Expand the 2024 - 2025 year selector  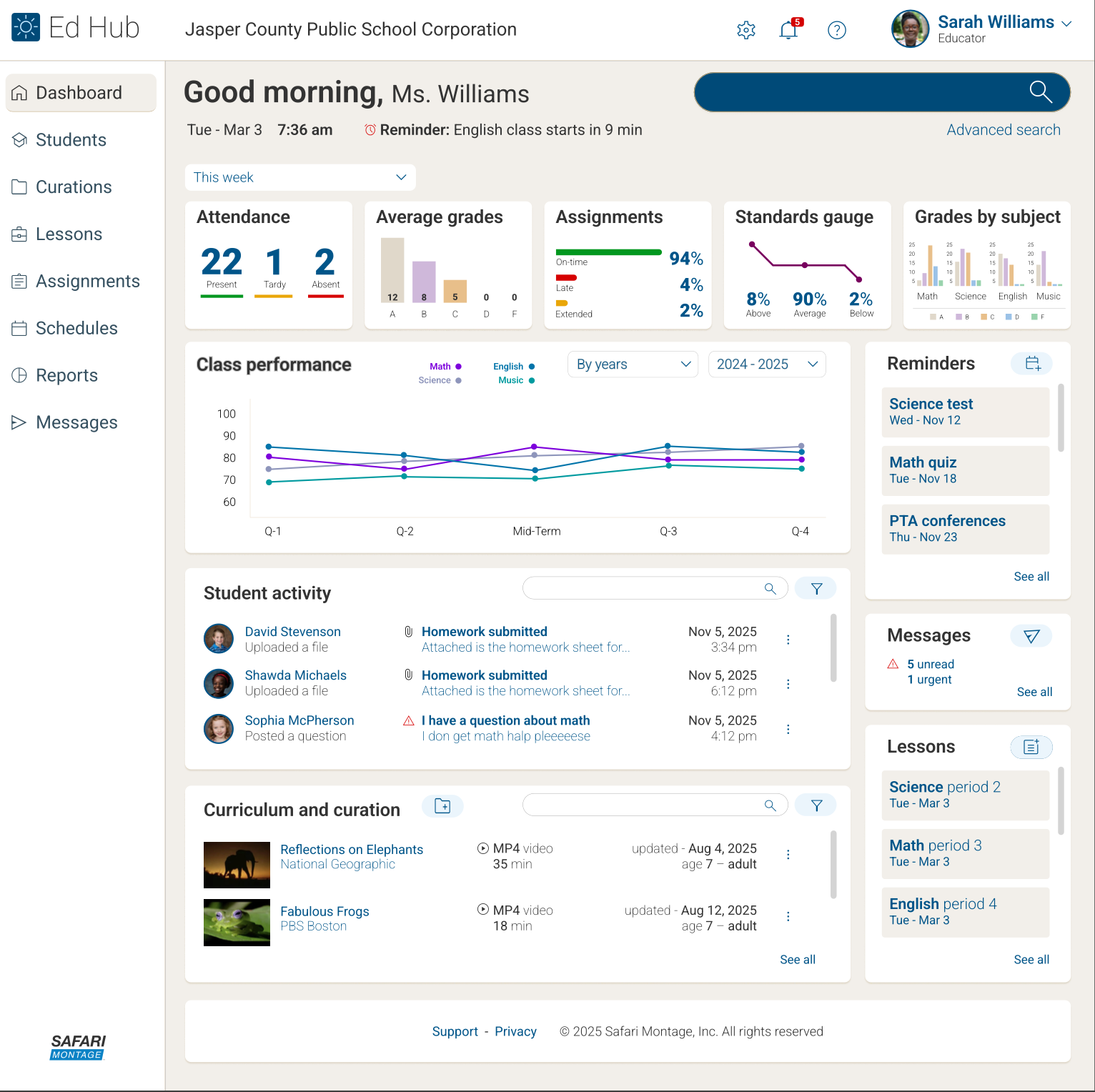point(766,364)
